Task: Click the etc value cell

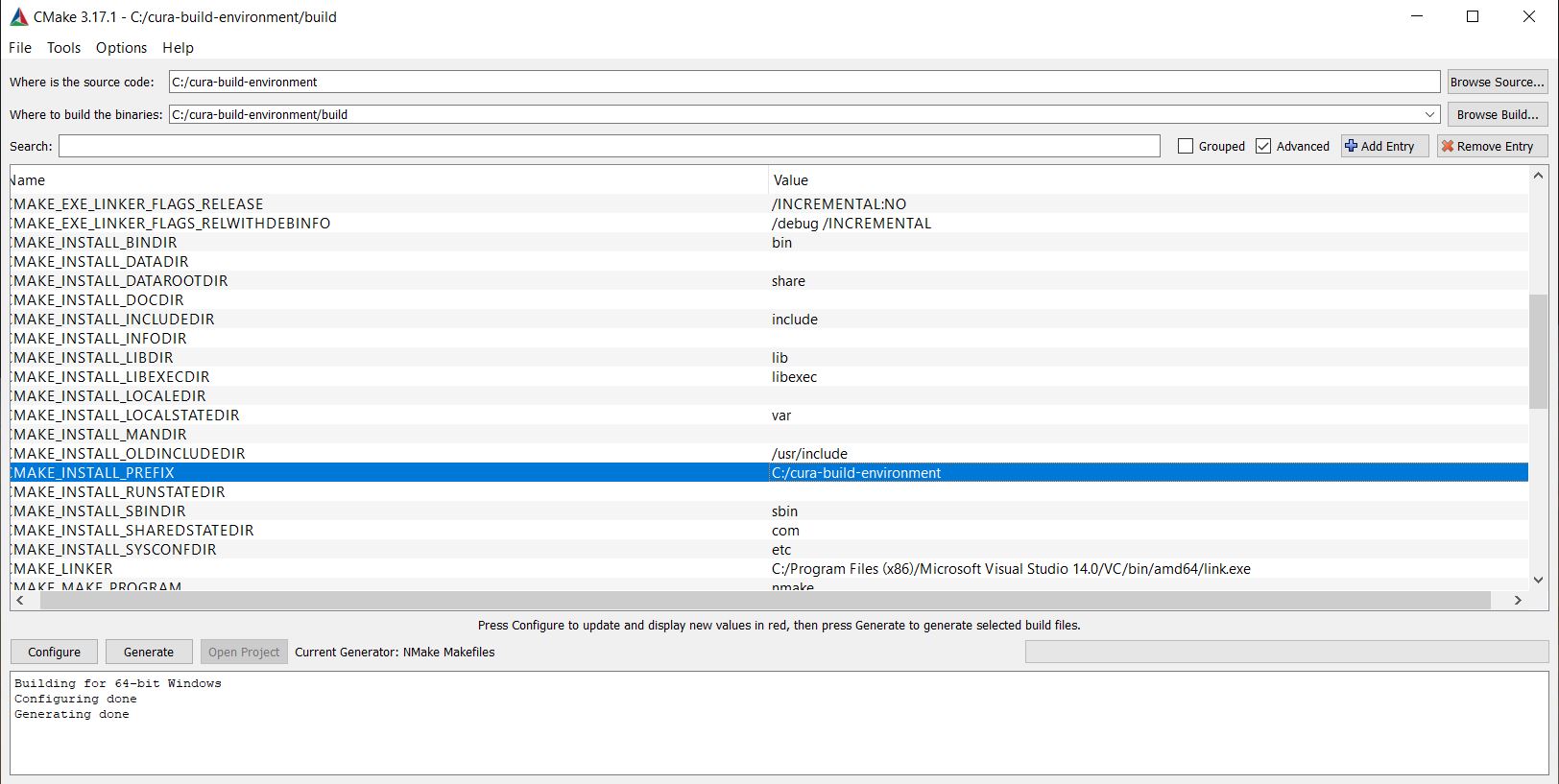Action: coord(1148,549)
